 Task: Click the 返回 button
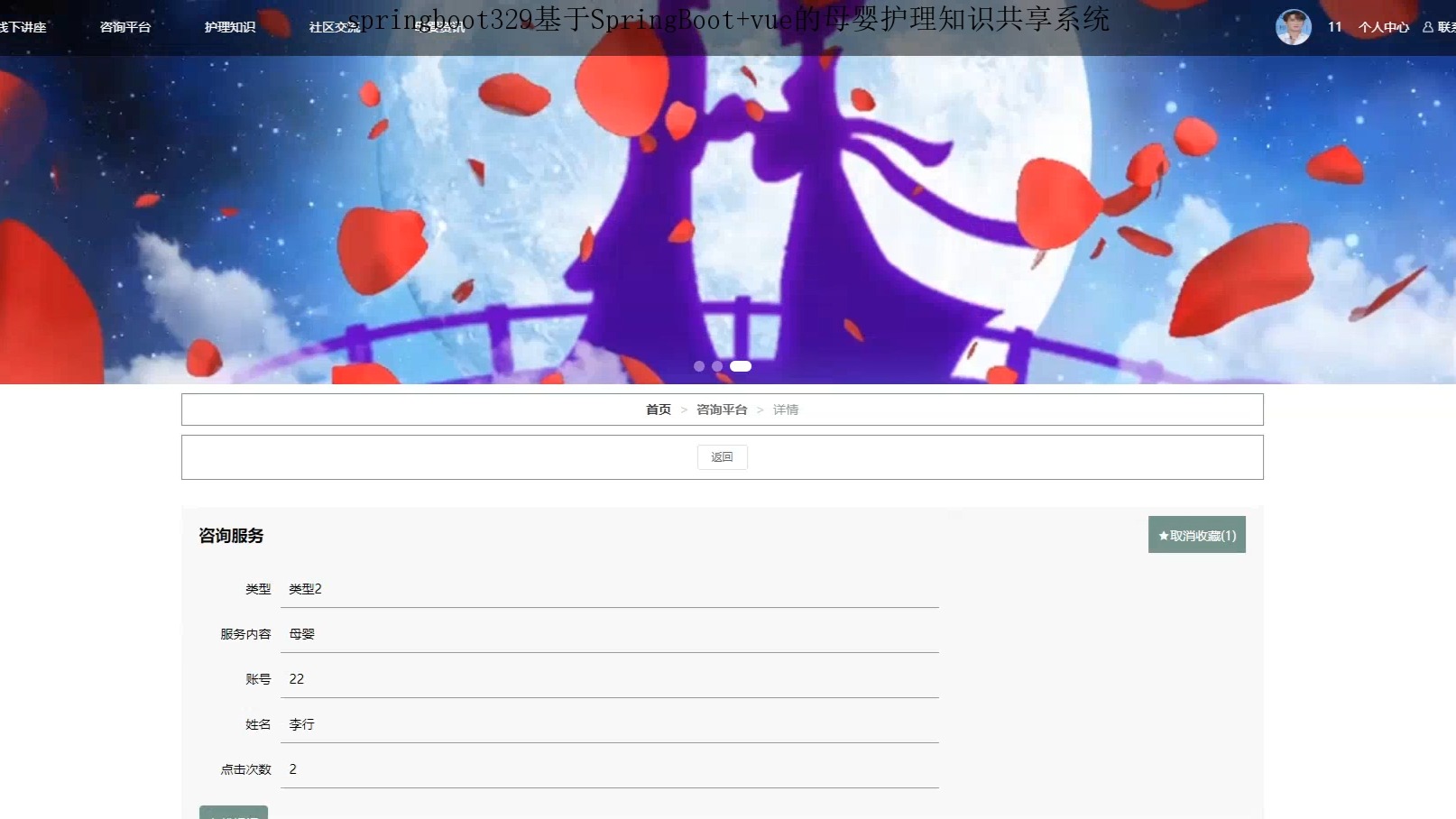pos(723,457)
